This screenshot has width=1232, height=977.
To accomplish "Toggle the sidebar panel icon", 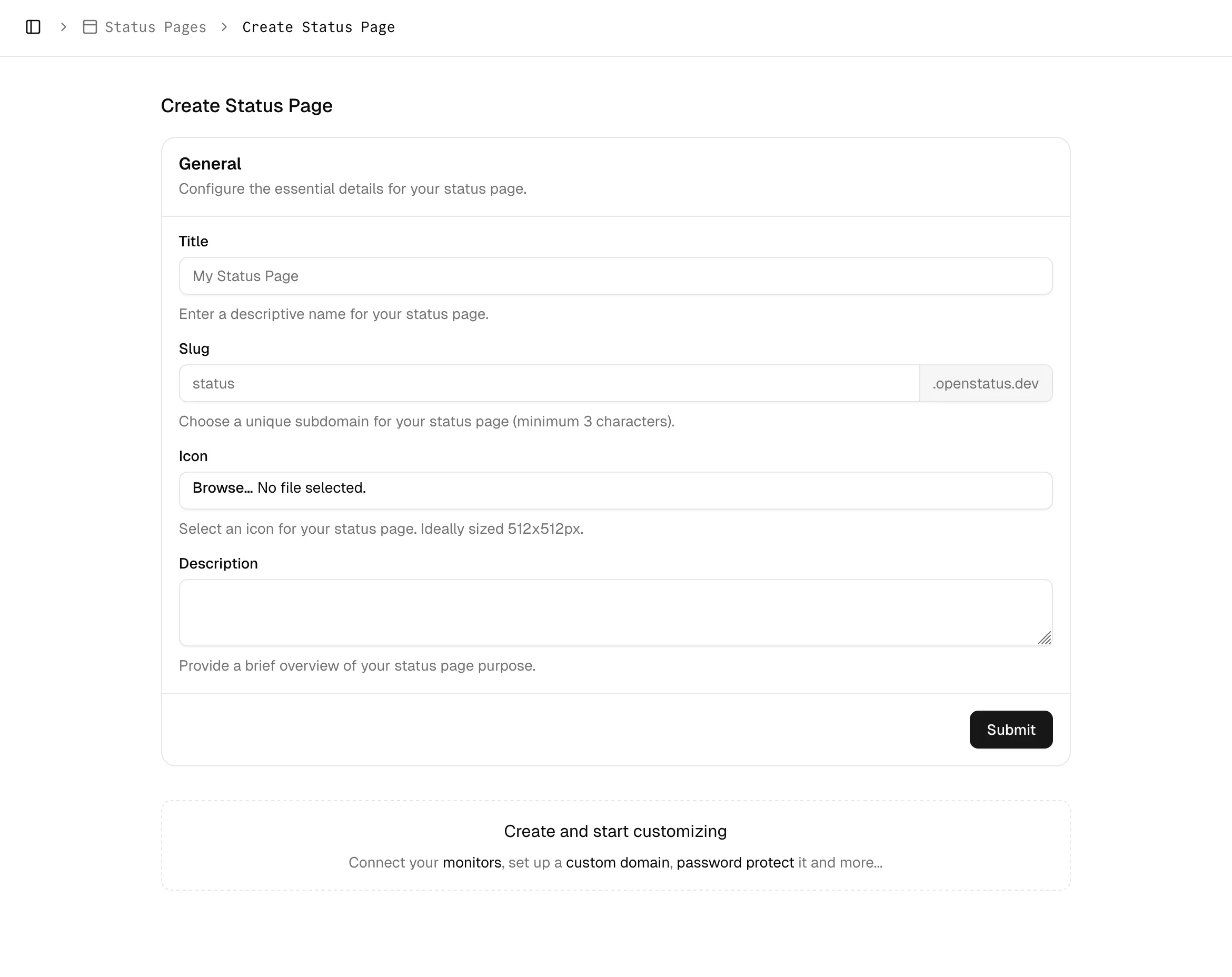I will 33,27.
